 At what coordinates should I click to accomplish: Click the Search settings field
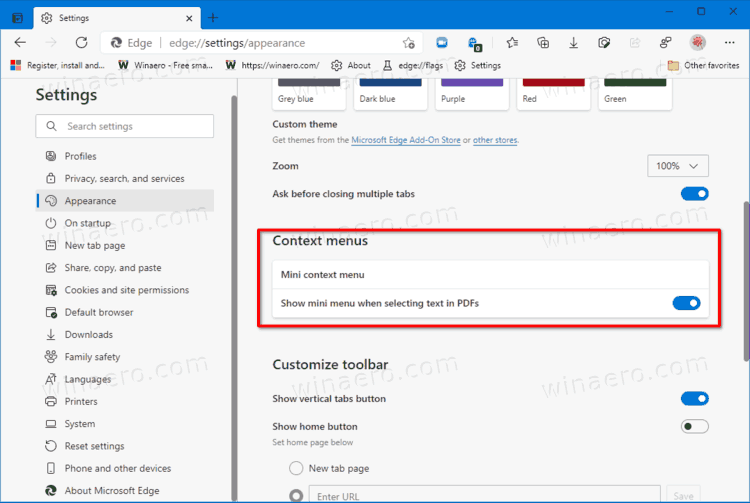point(125,126)
